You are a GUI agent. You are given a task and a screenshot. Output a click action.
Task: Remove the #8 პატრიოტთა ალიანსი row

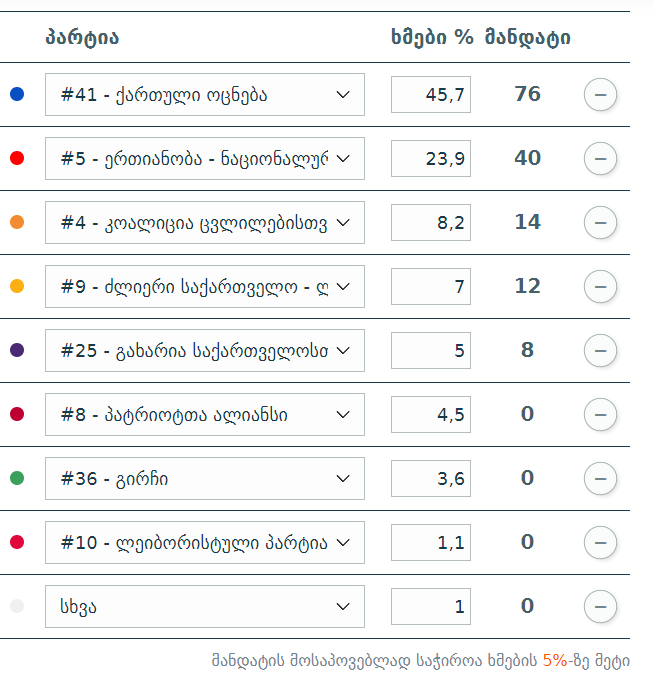(600, 415)
